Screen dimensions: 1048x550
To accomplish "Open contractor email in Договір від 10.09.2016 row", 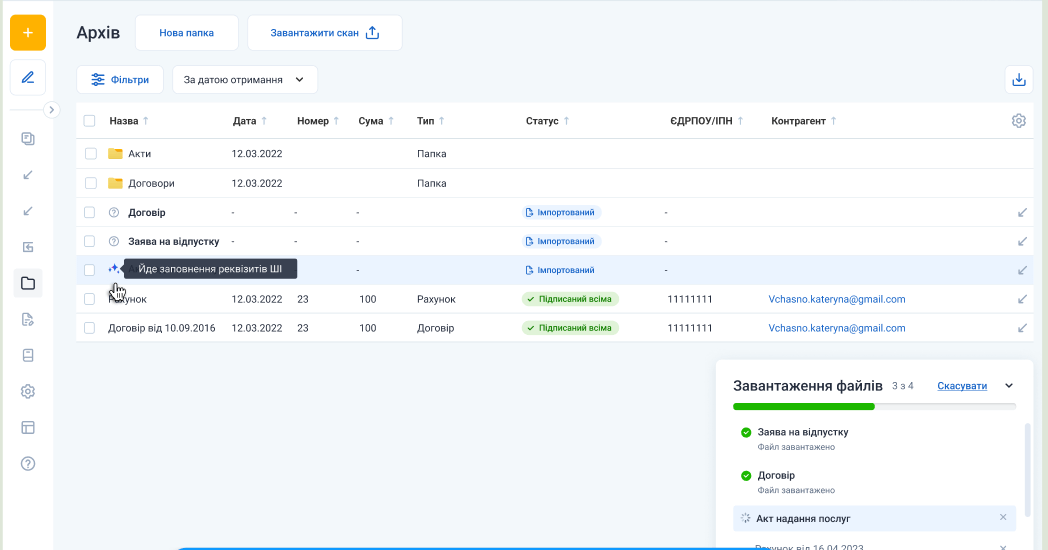I will [837, 328].
